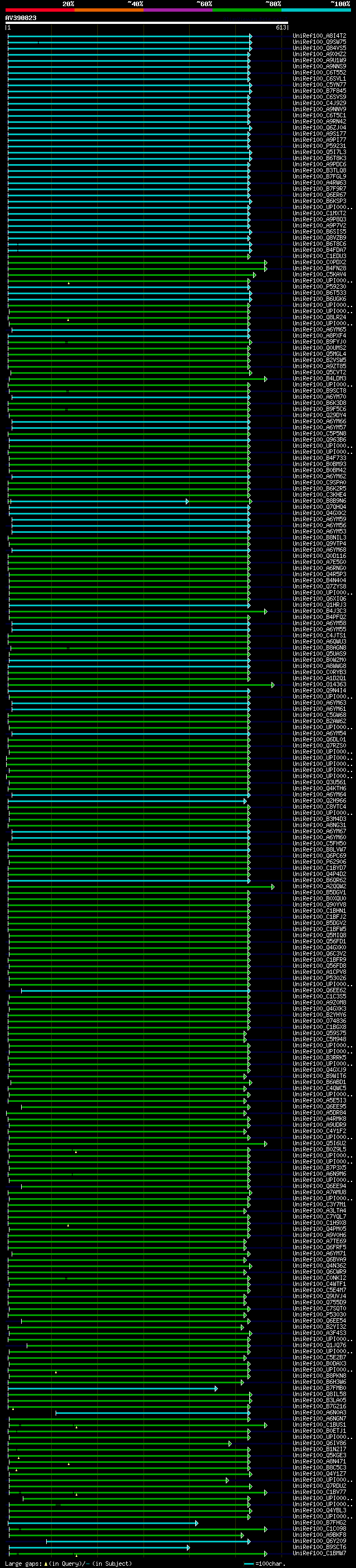This screenshot has width=356, height=1568.
Task: Click arrowhead ending the UniRef100_C5KAV4 bar
Action: [254, 275]
